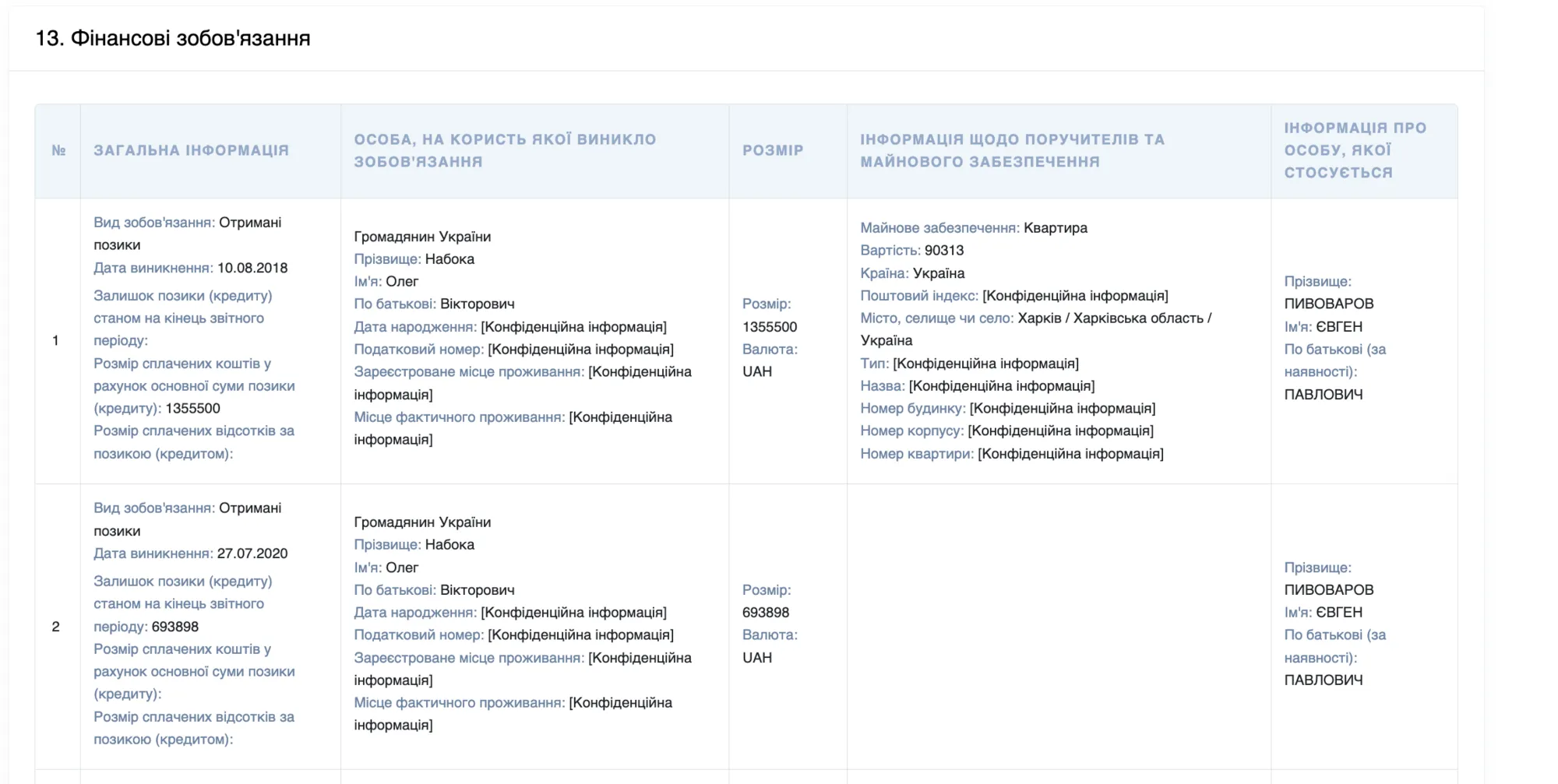Screen dimensions: 1558x784
Task: Click the date 27.07.2020 in row two
Action: pyautogui.click(x=252, y=554)
